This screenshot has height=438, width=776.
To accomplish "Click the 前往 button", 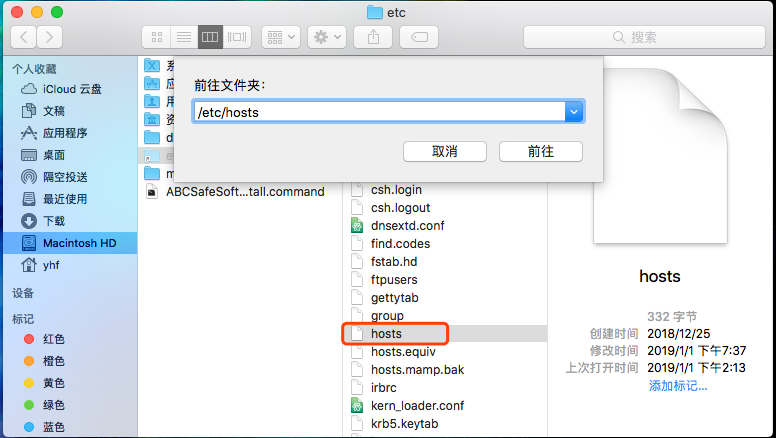I will 540,151.
